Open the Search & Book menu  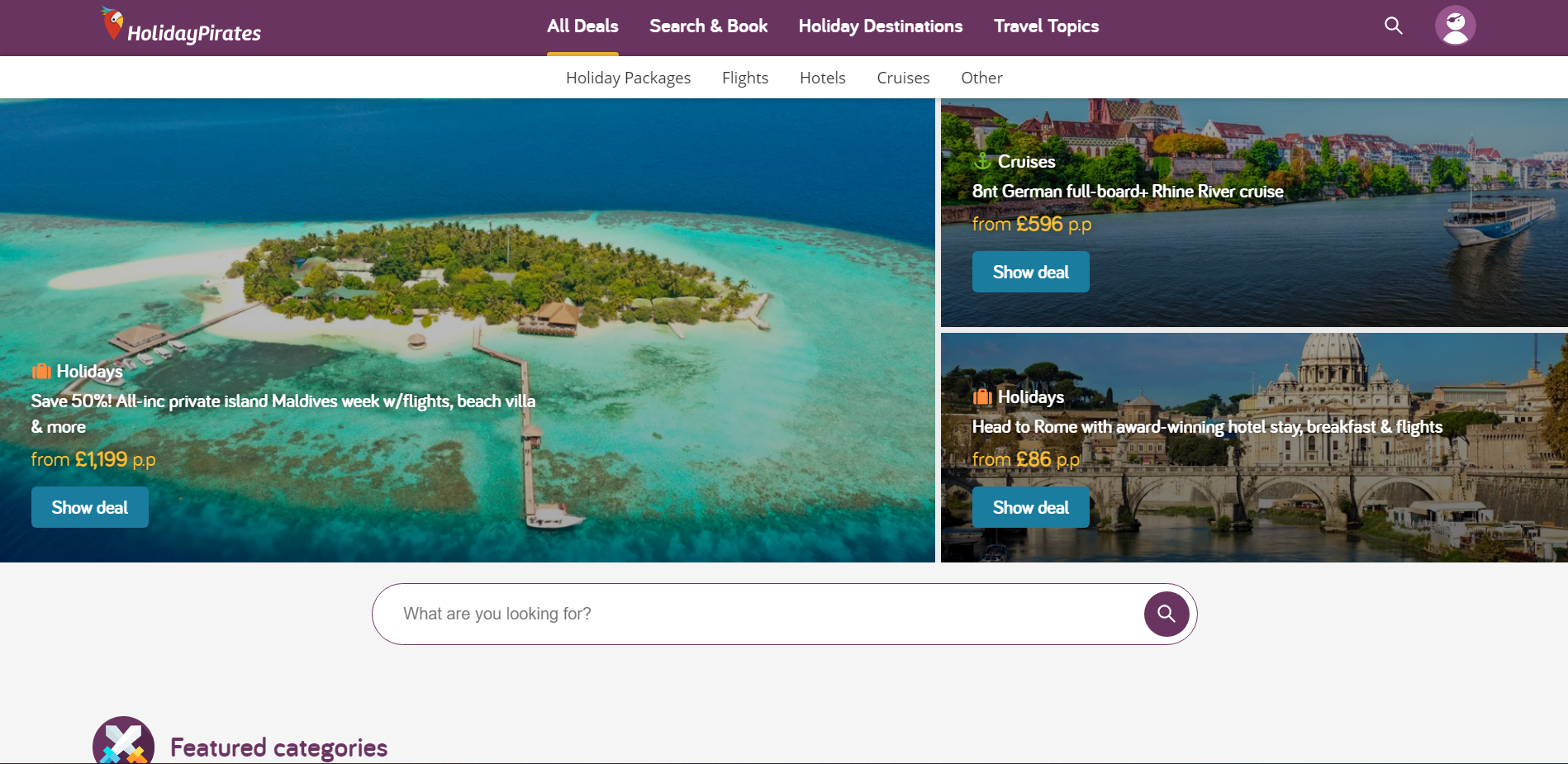[708, 26]
